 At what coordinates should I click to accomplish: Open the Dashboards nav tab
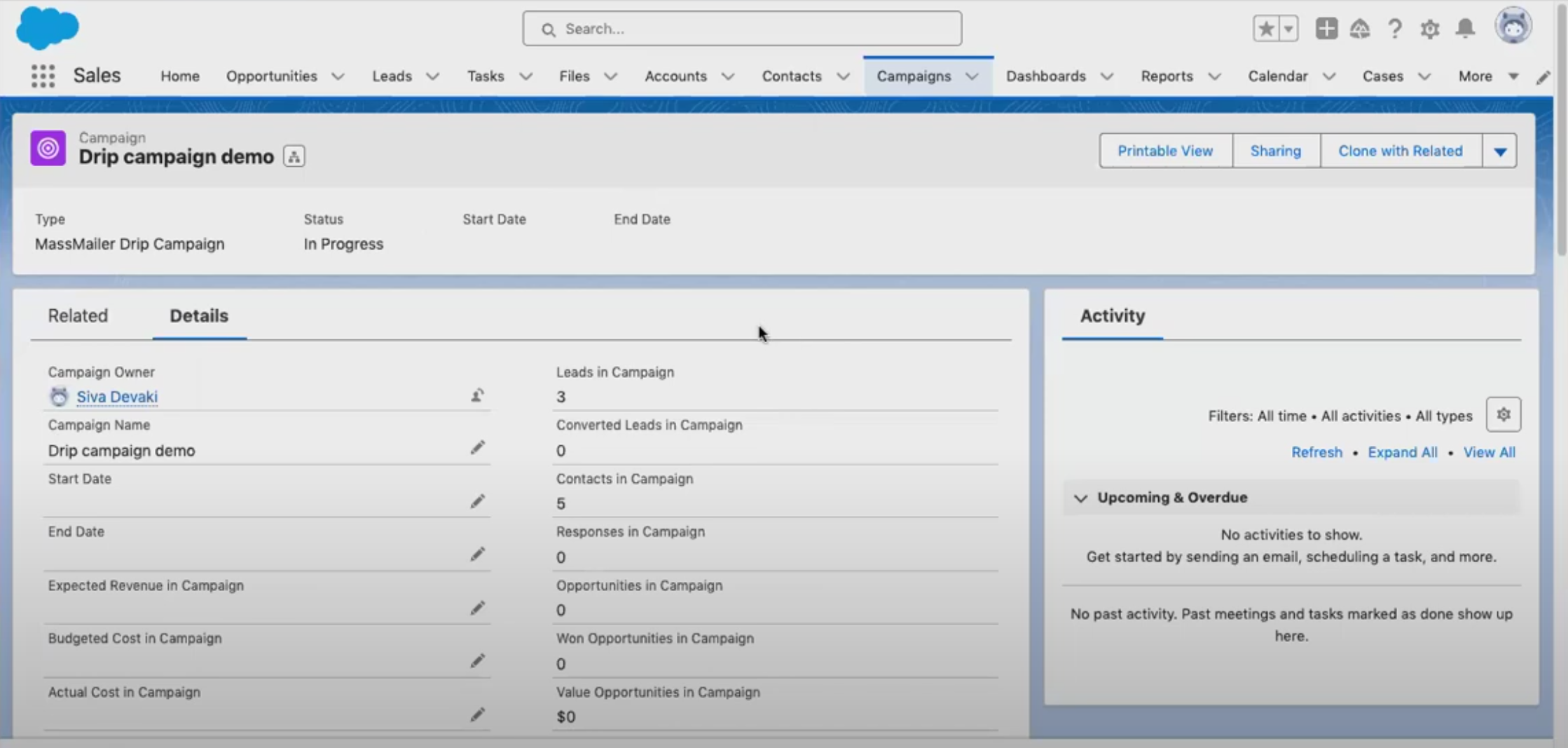pyautogui.click(x=1045, y=76)
